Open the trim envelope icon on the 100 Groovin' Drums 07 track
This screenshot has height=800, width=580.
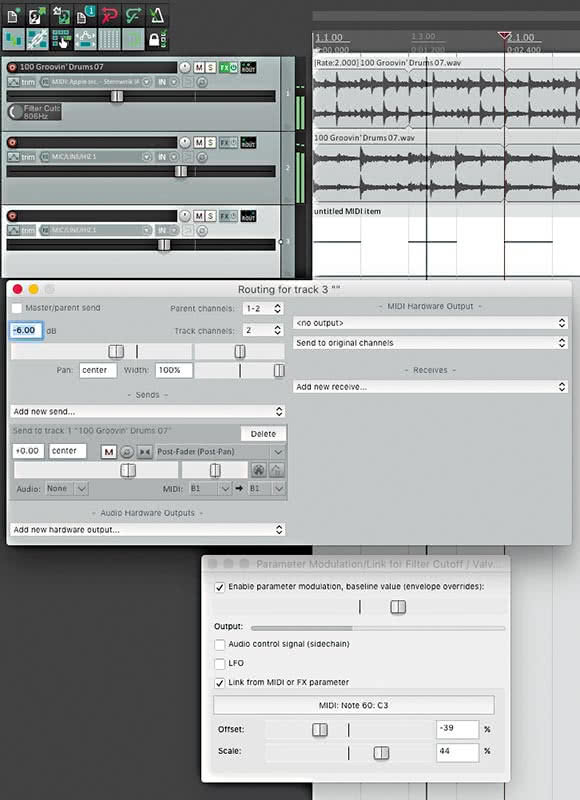point(13,82)
